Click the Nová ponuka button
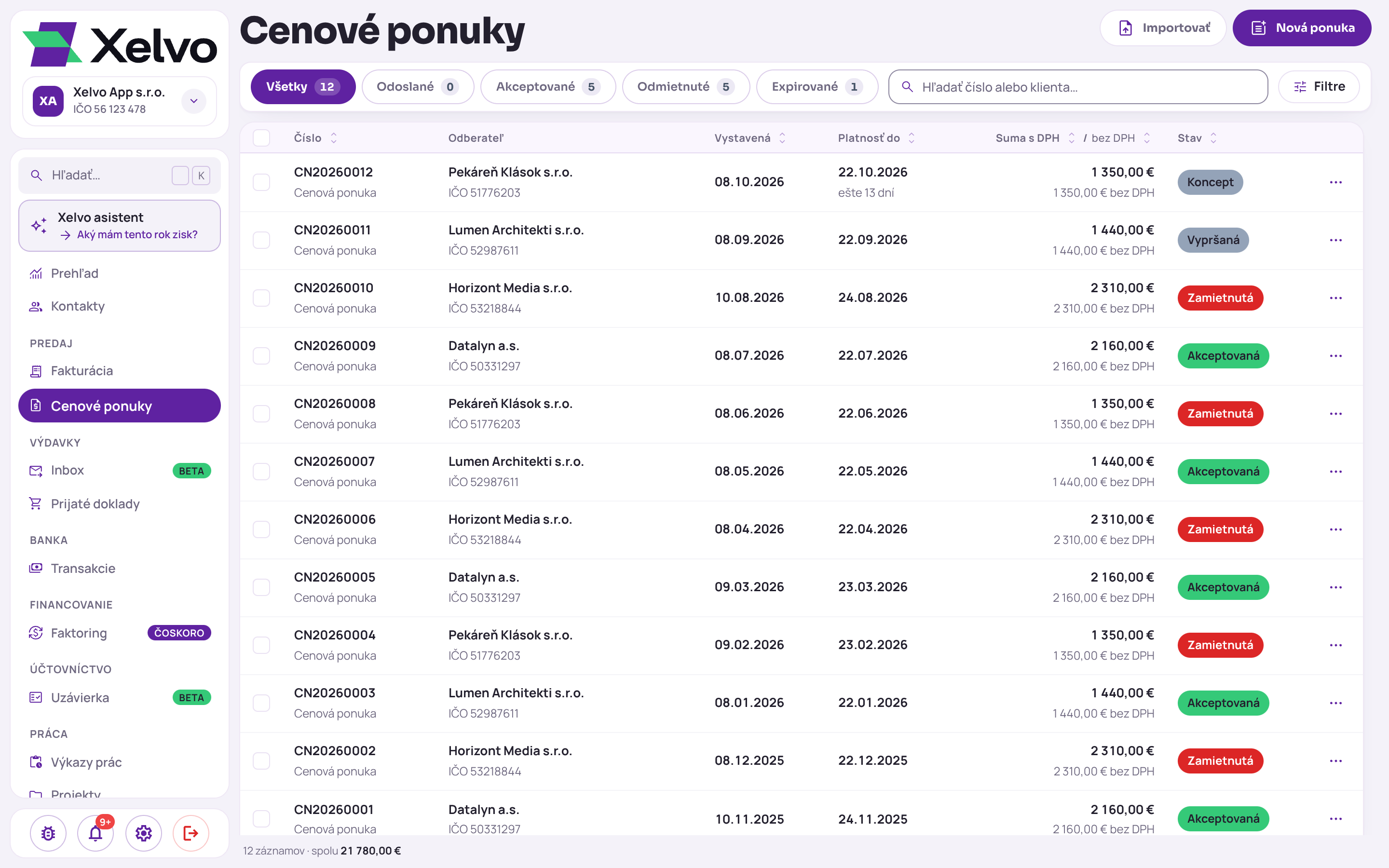 1302,27
